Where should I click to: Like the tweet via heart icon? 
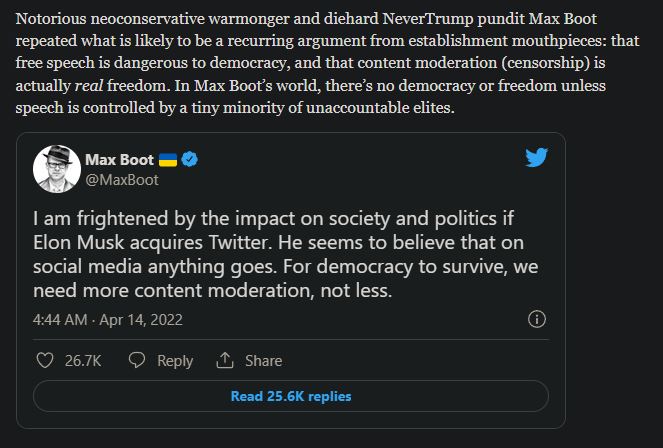pos(45,361)
